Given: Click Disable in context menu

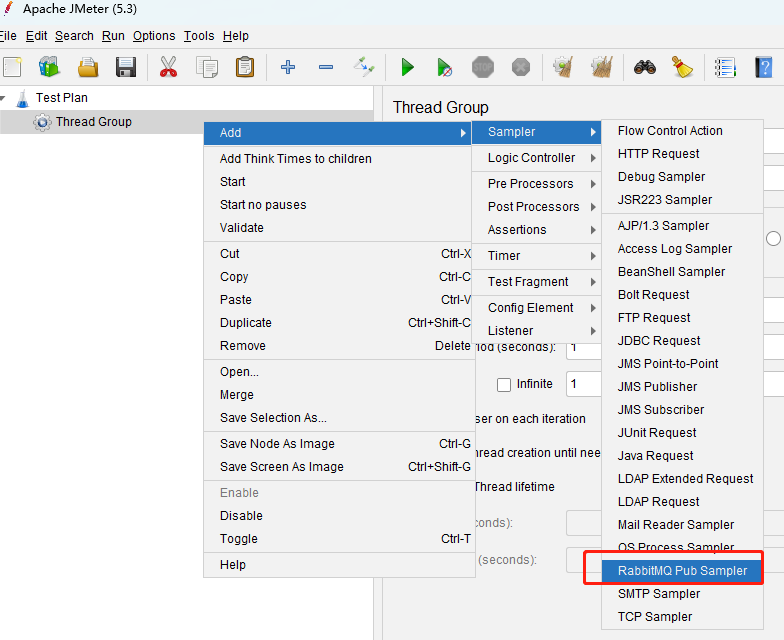Looking at the screenshot, I should (338, 516).
